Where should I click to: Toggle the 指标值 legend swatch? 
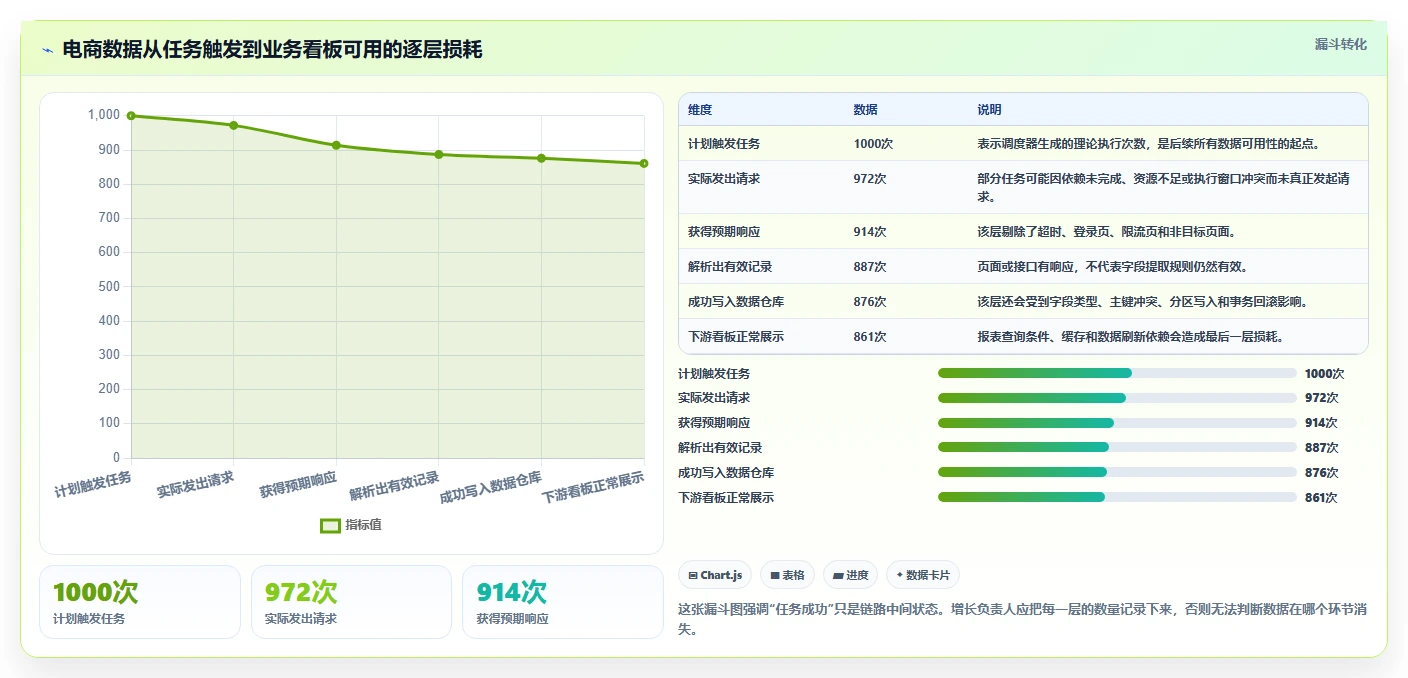pyautogui.click(x=330, y=525)
